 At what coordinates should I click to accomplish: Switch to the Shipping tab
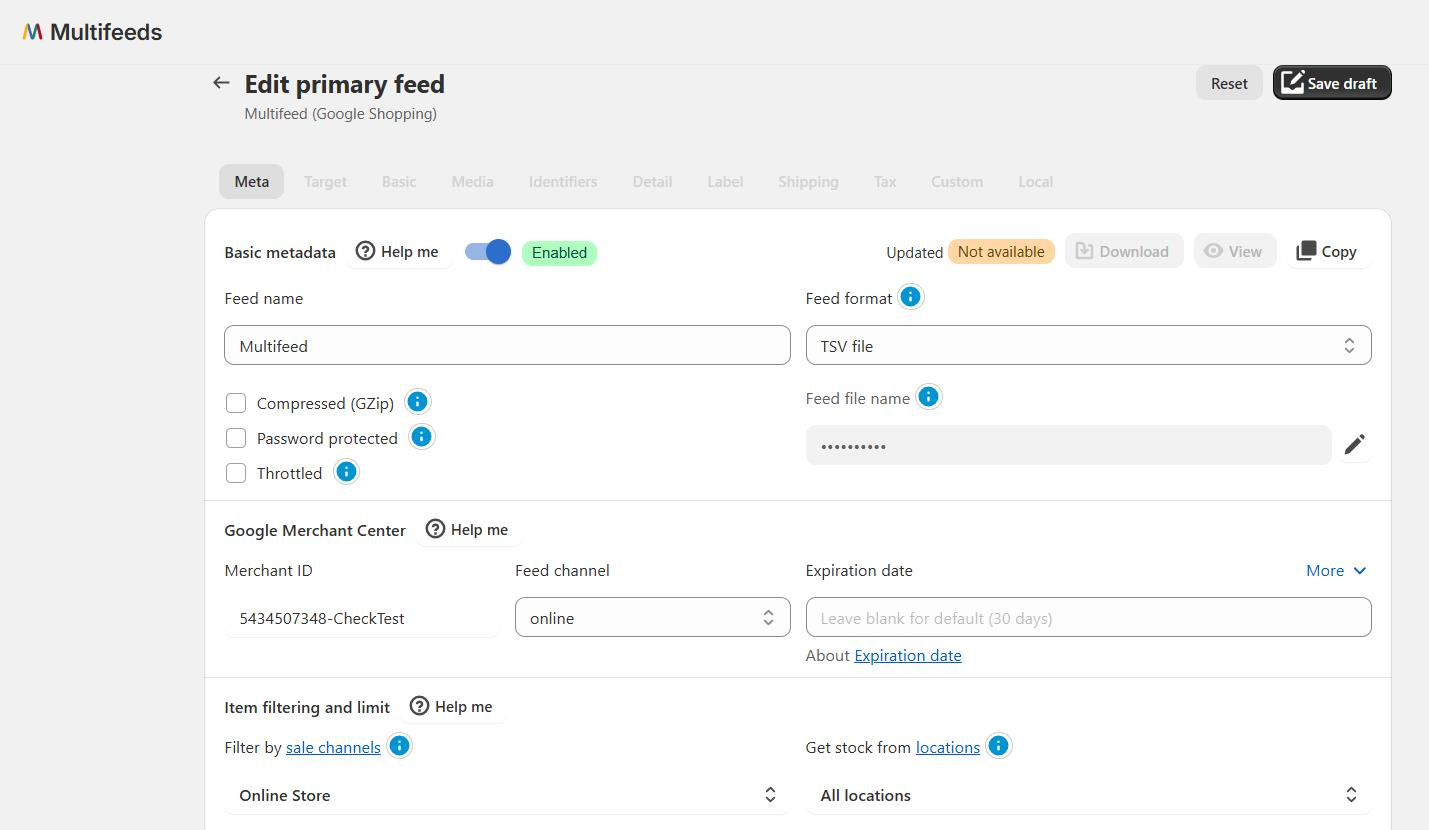tap(808, 182)
